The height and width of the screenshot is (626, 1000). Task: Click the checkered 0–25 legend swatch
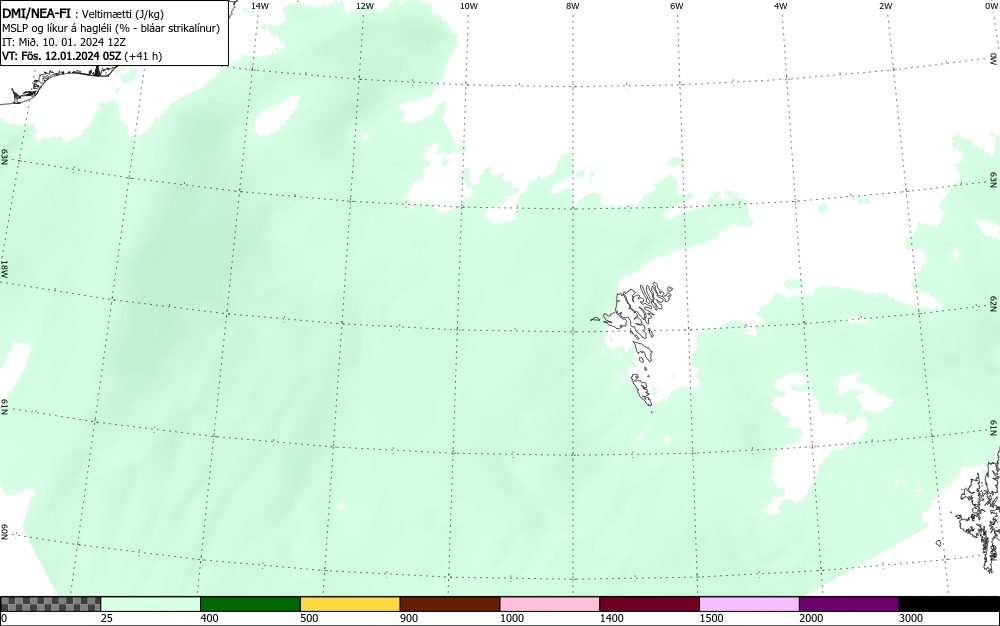pyautogui.click(x=50, y=604)
